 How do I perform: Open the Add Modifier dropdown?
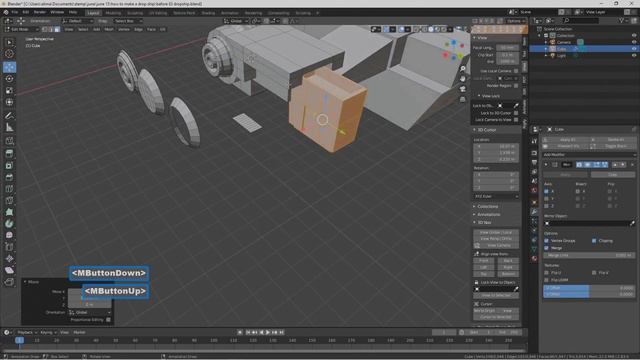click(589, 155)
